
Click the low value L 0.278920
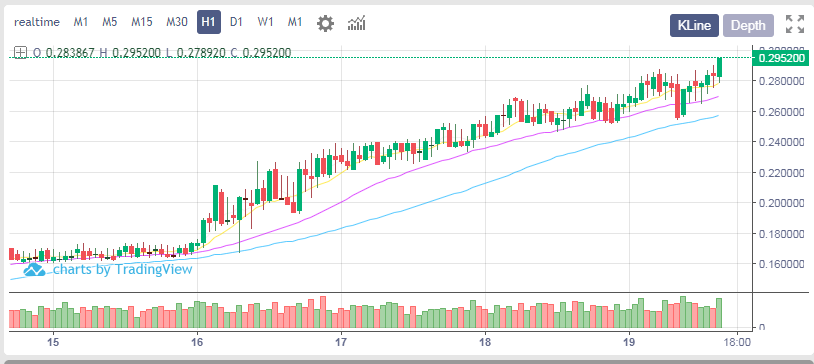coord(196,52)
